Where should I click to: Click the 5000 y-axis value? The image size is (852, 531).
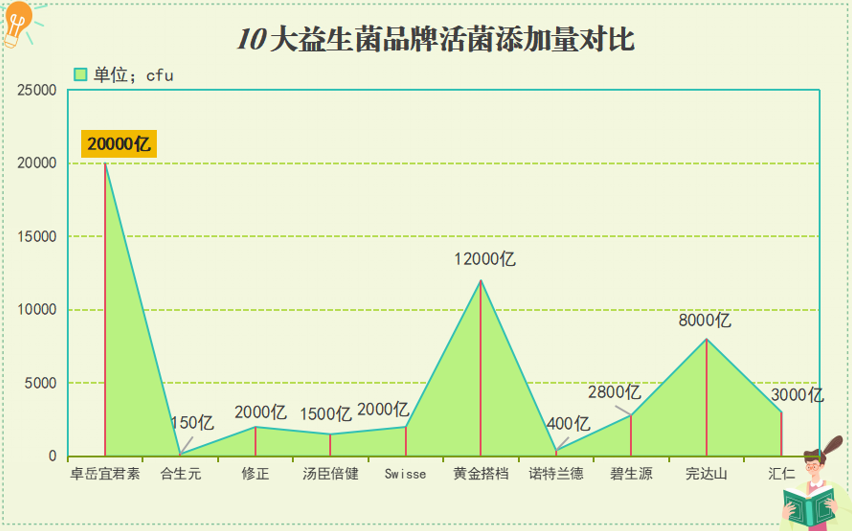point(41,383)
